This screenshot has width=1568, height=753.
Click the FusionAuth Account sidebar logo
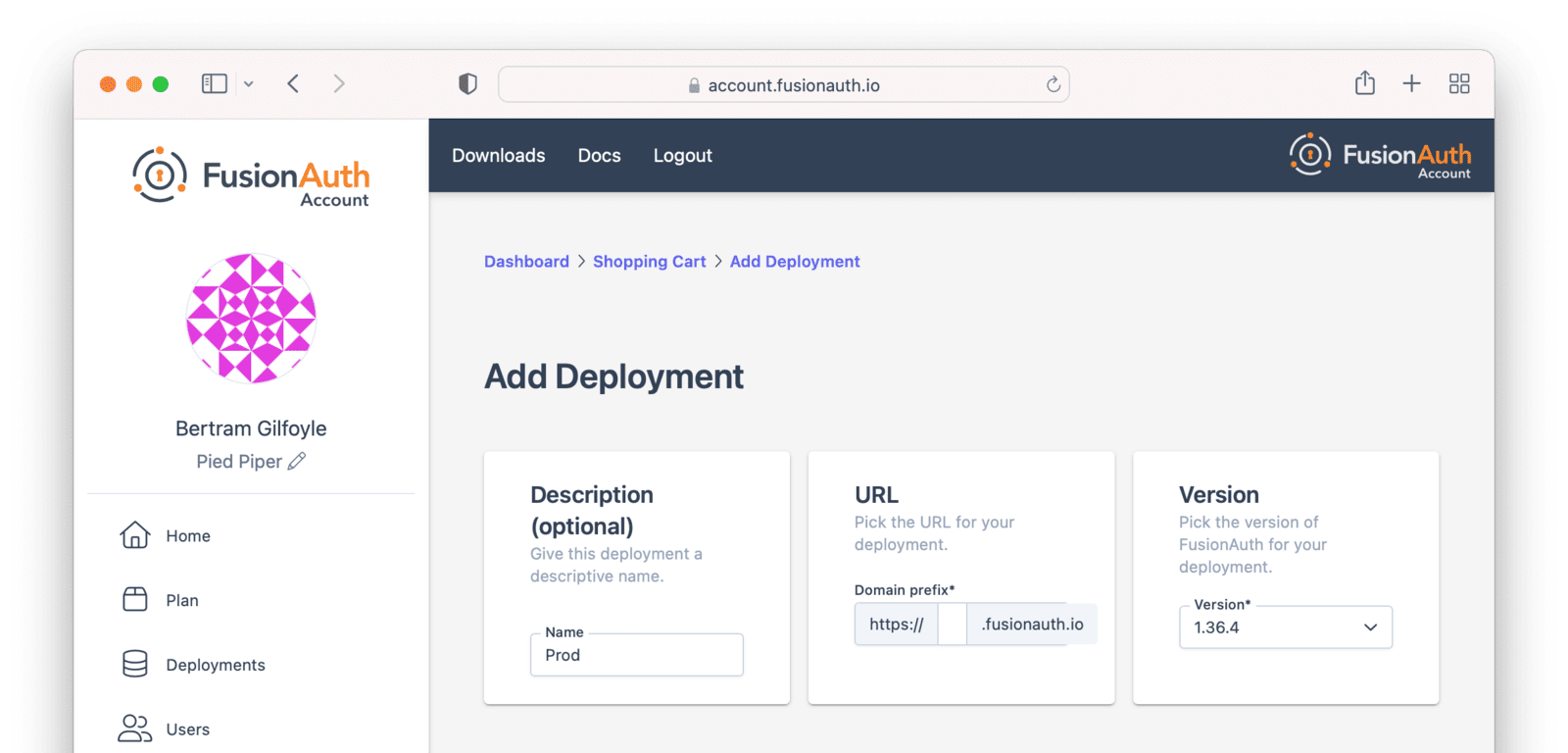tap(251, 176)
